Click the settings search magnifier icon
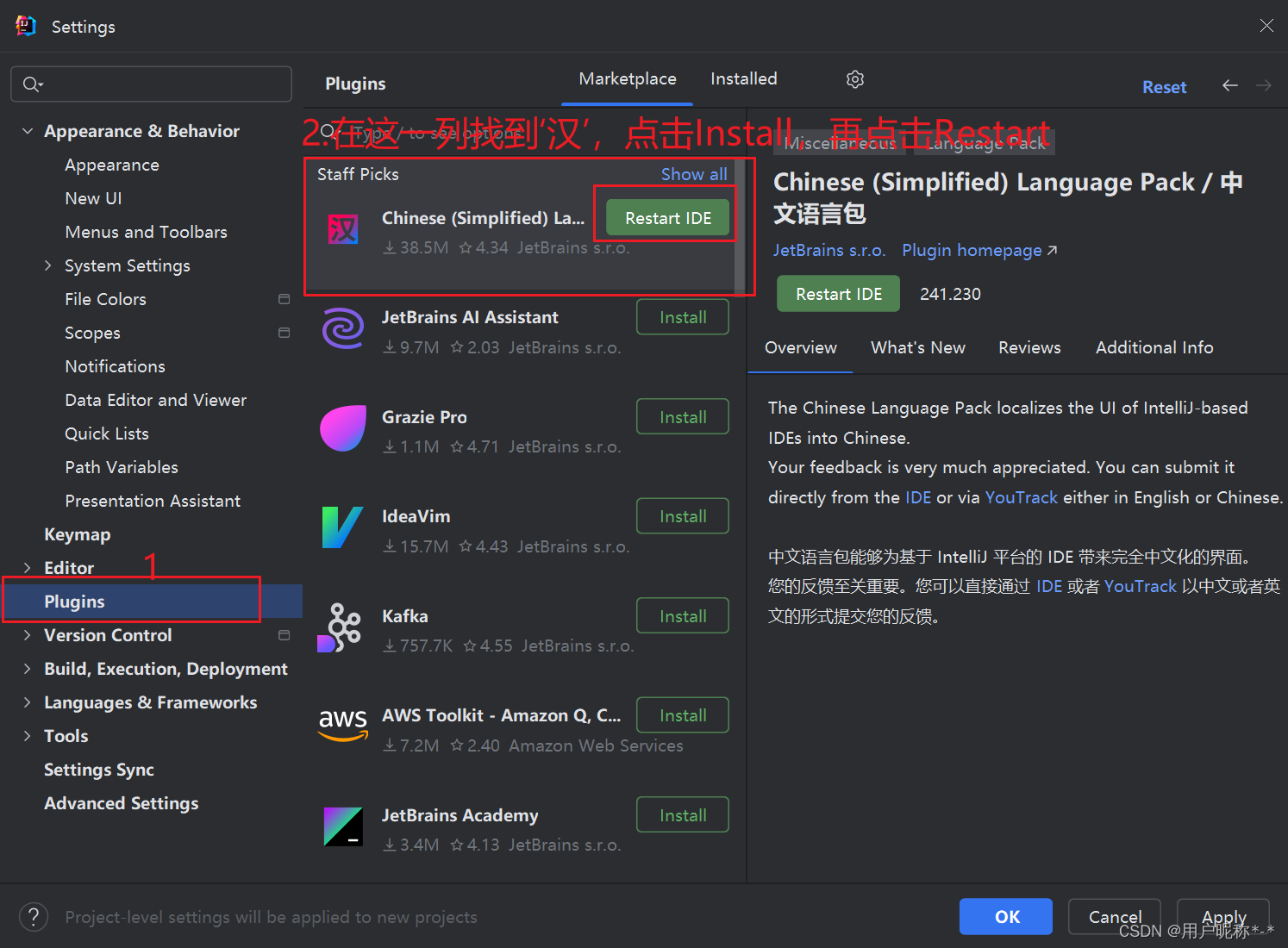The width and height of the screenshot is (1288, 948). [x=32, y=84]
